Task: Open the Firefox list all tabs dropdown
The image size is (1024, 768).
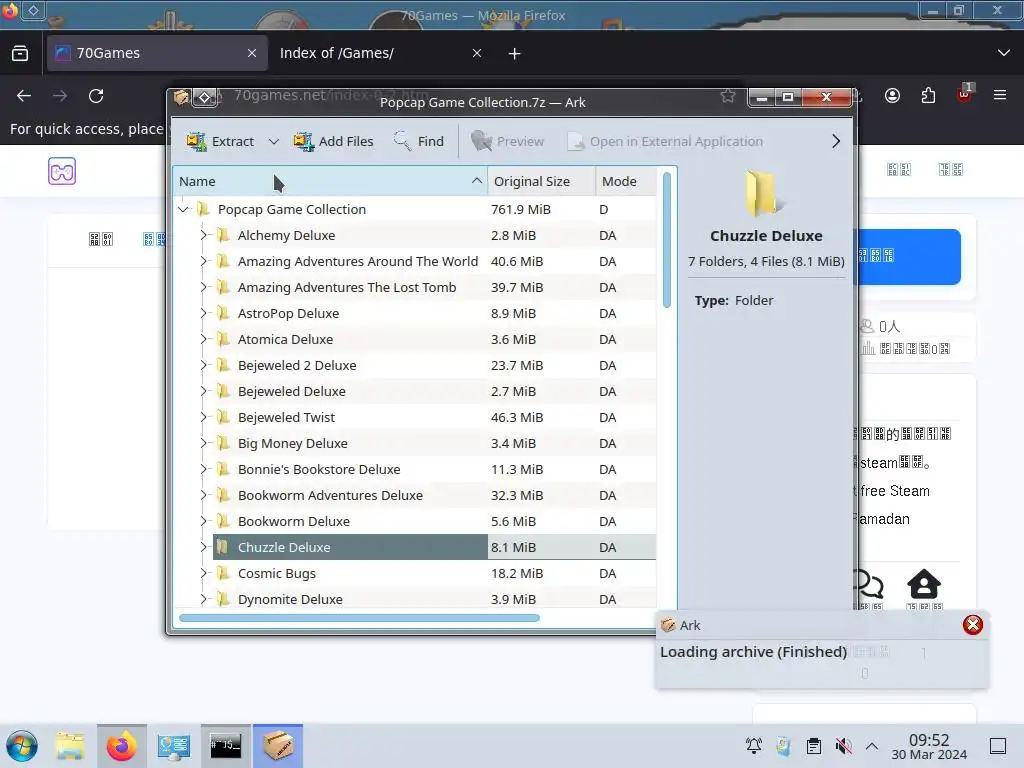Action: point(1004,53)
